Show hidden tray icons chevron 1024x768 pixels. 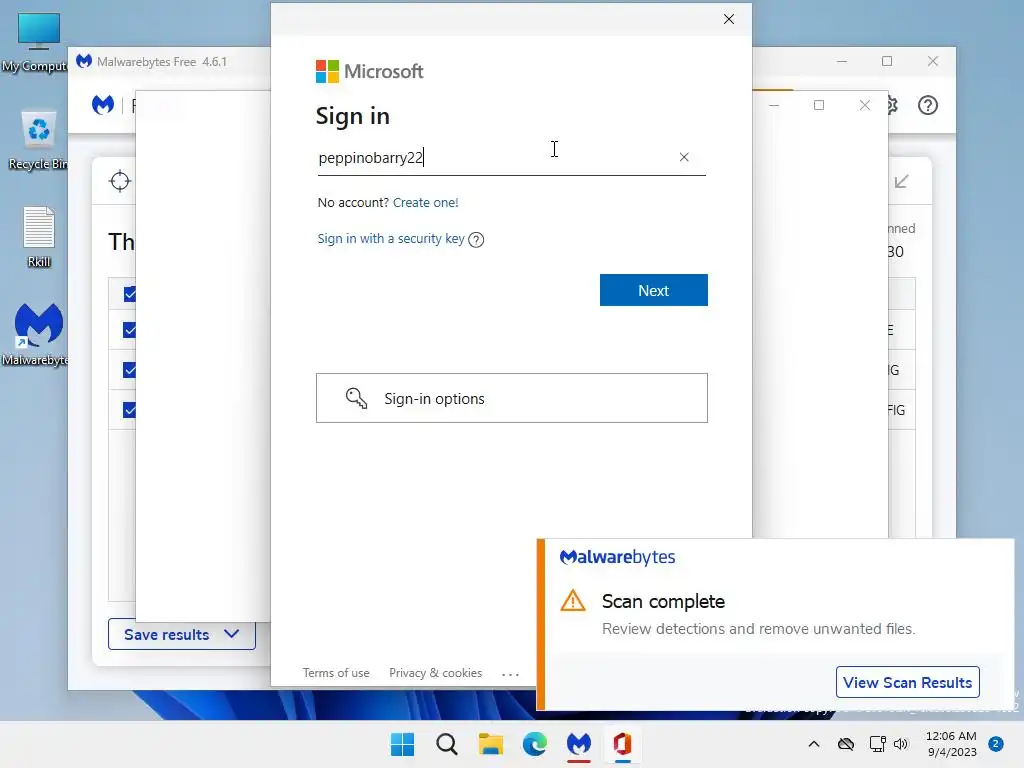[814, 744]
